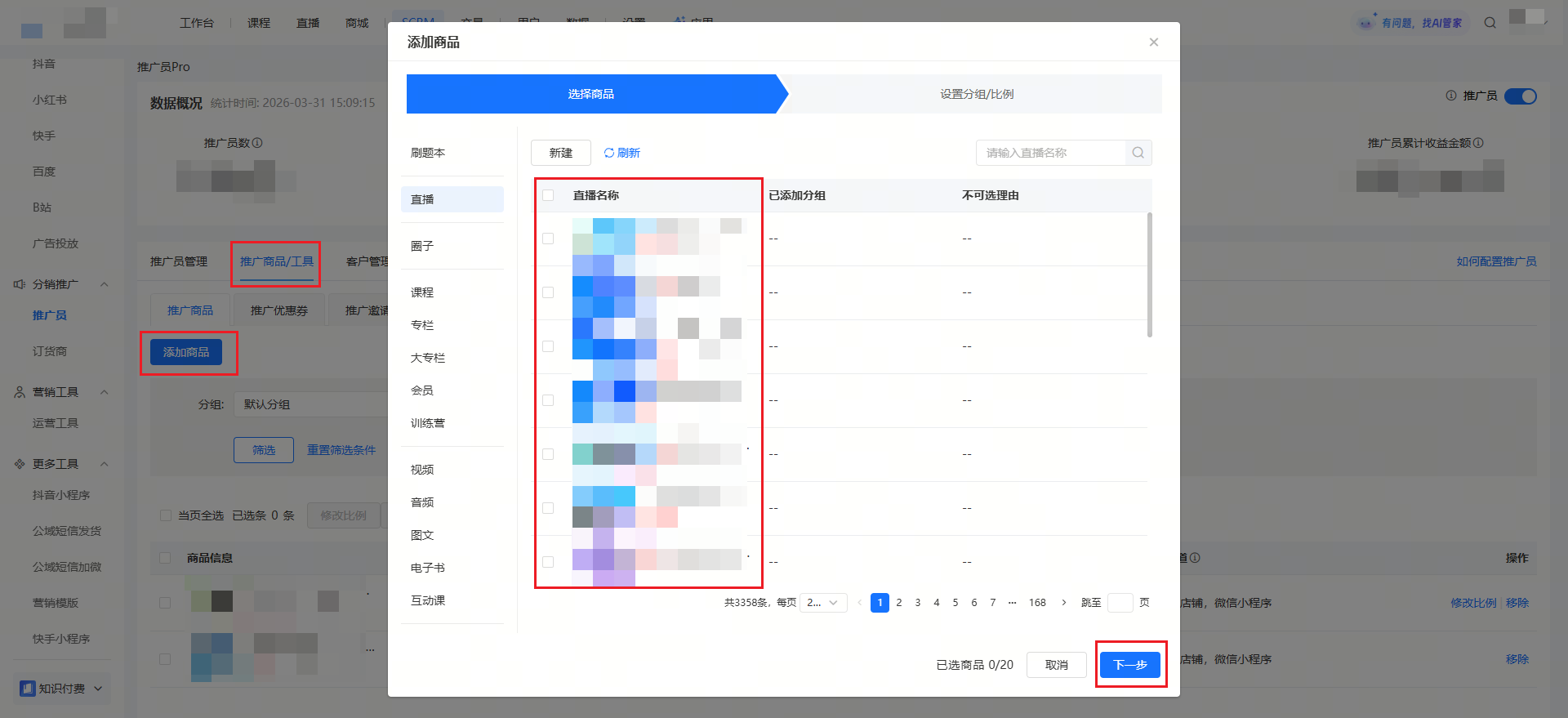Click the 有问题,找AI管家 assistant icon

1366,23
